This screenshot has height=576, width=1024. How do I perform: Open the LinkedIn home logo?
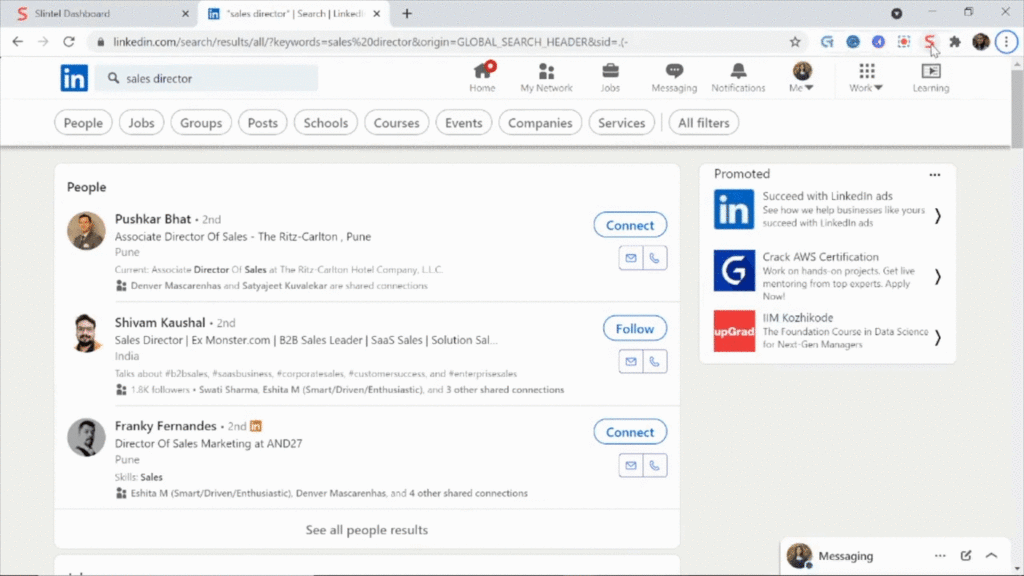pyautogui.click(x=74, y=78)
